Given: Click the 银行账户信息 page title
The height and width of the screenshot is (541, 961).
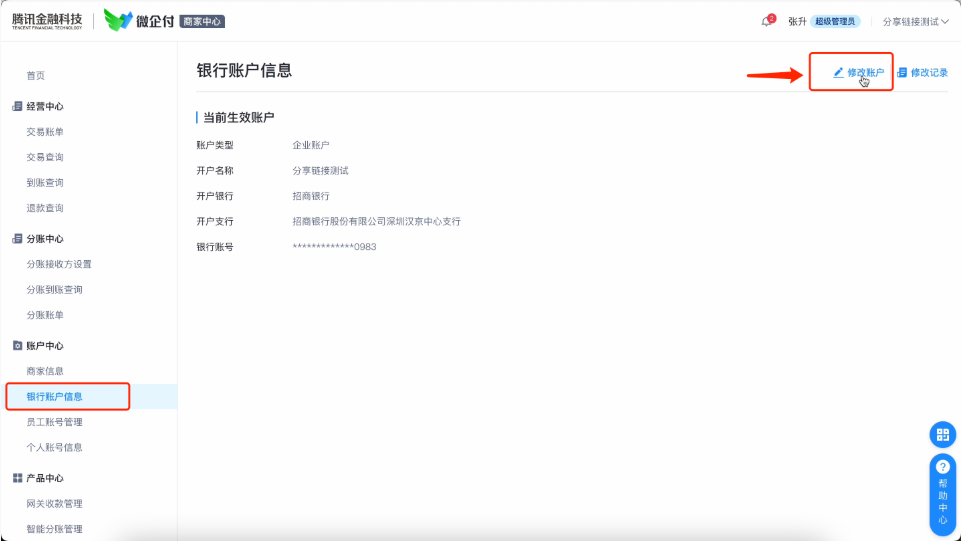Looking at the screenshot, I should pos(244,70).
